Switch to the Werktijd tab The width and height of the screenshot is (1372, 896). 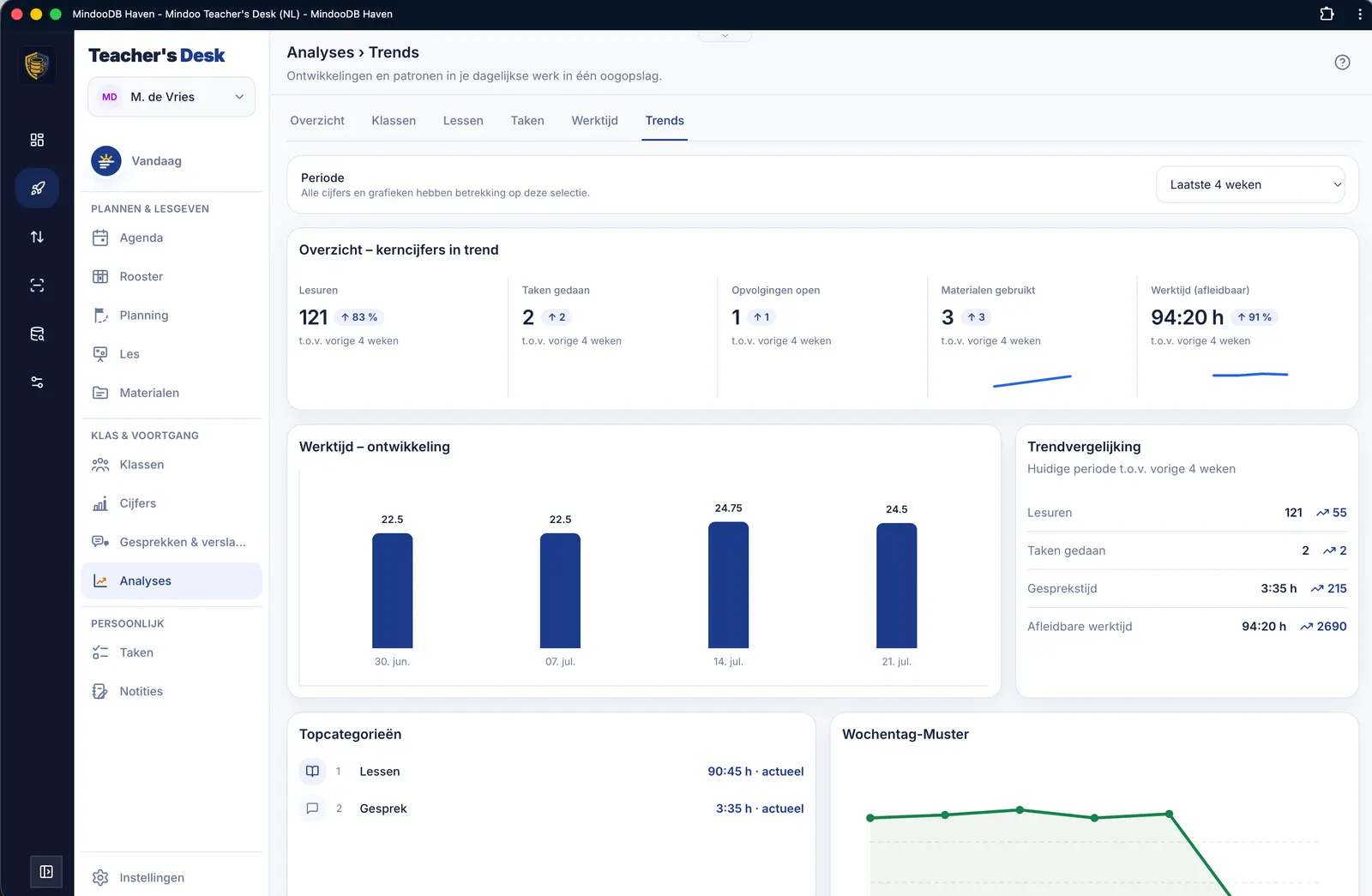pyautogui.click(x=594, y=121)
